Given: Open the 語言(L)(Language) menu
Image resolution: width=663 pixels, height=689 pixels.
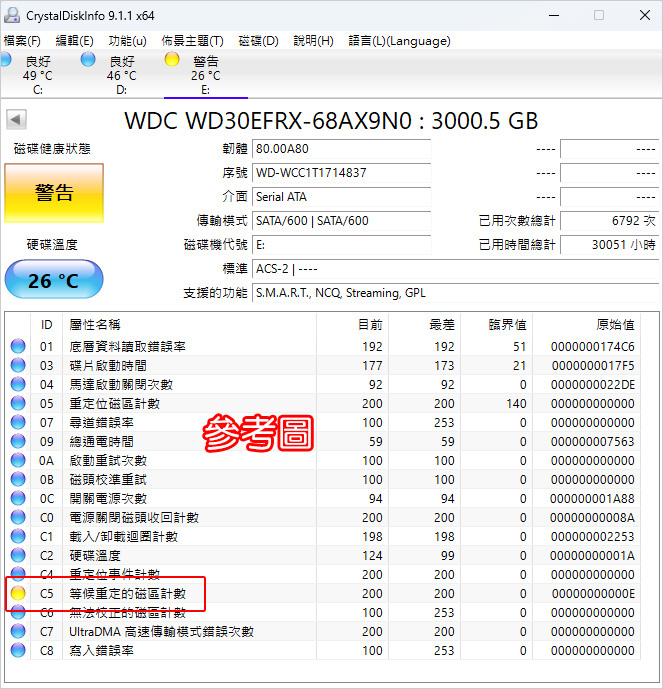Looking at the screenshot, I should coord(399,41).
